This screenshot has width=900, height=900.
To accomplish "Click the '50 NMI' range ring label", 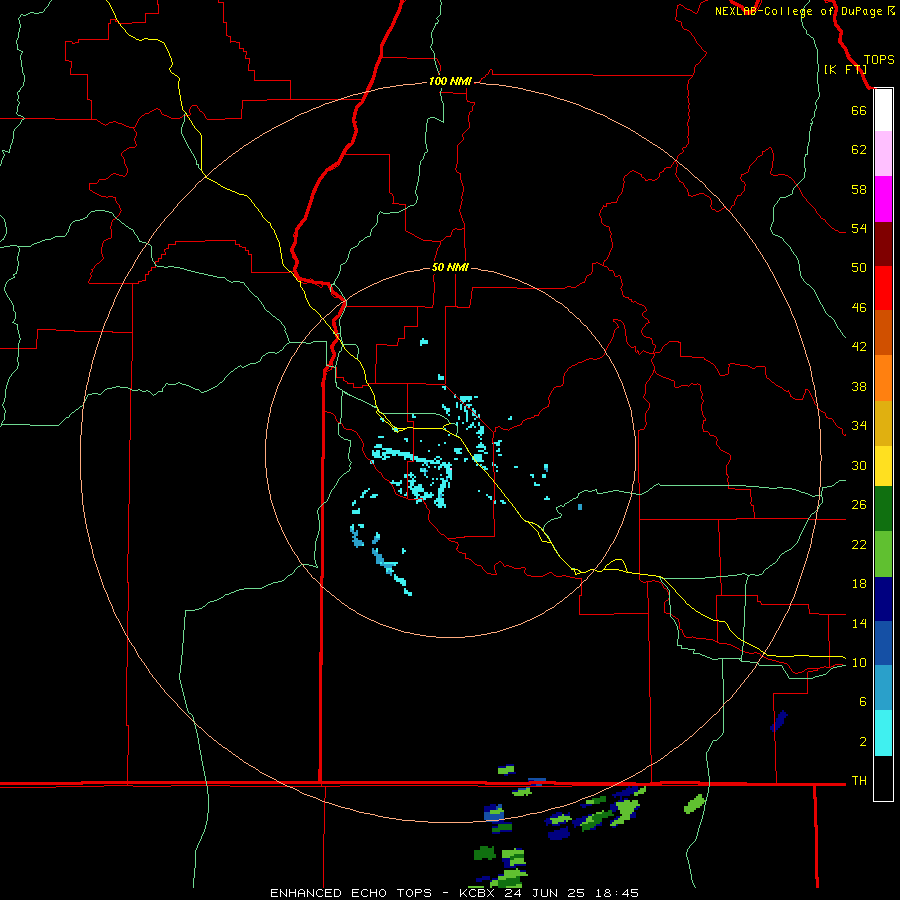I will point(450,267).
